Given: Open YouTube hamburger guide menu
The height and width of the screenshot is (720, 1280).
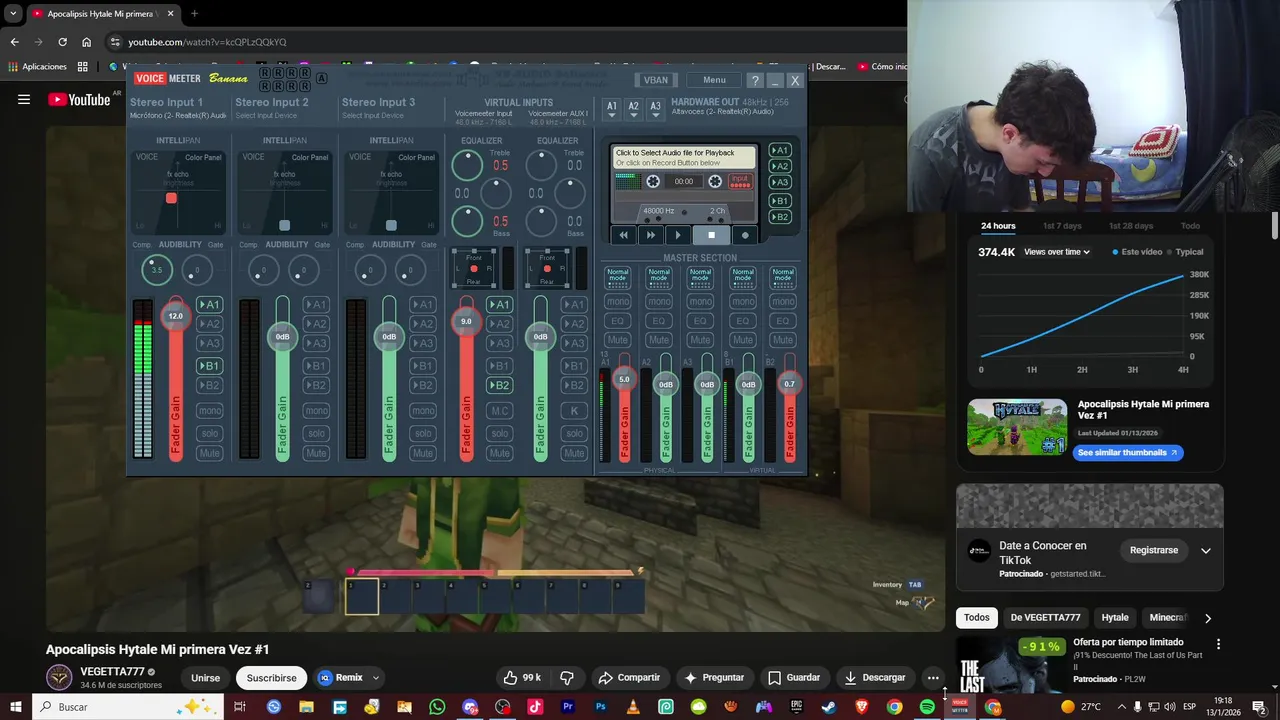Looking at the screenshot, I should point(24,99).
